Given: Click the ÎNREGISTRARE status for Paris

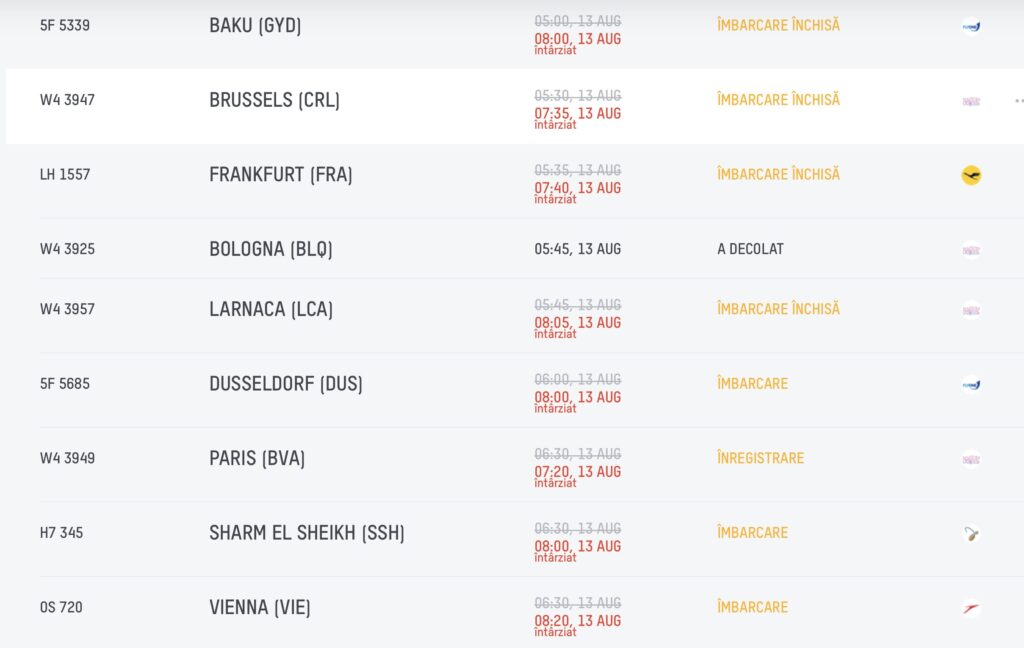Looking at the screenshot, I should pos(761,457).
